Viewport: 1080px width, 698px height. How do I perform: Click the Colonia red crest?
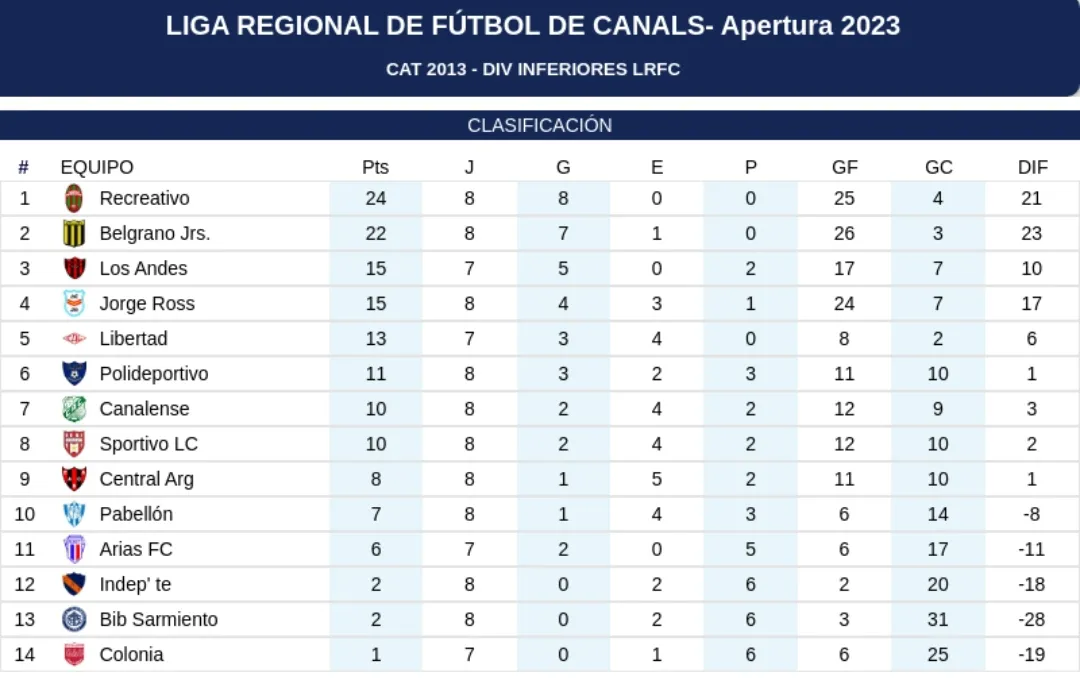coord(74,654)
